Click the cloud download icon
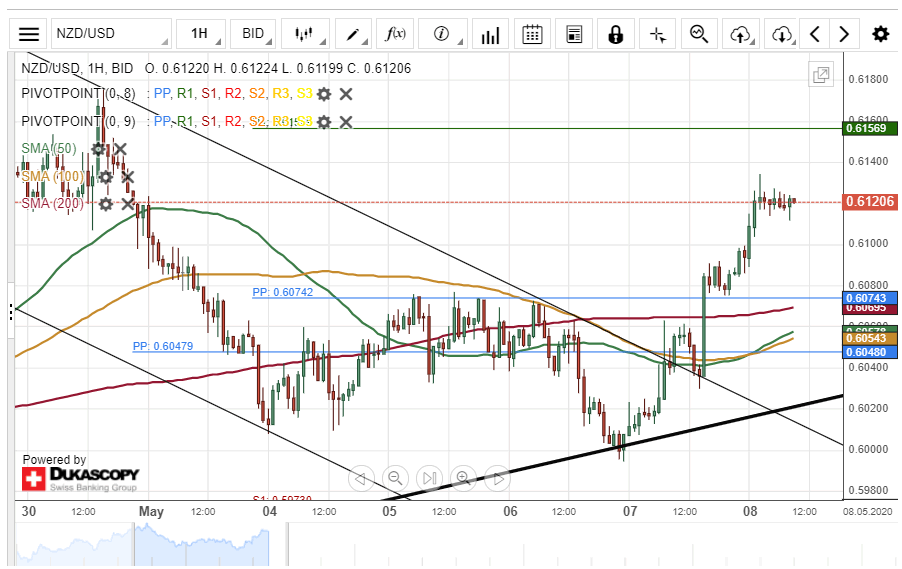 (782, 34)
